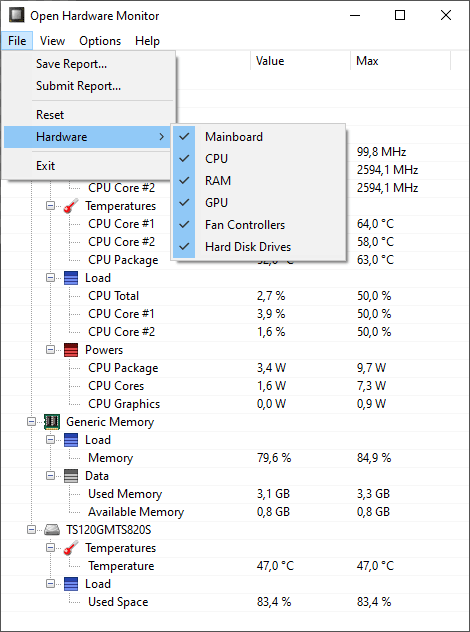
Task: Select the Available Memory row
Action: [235, 512]
